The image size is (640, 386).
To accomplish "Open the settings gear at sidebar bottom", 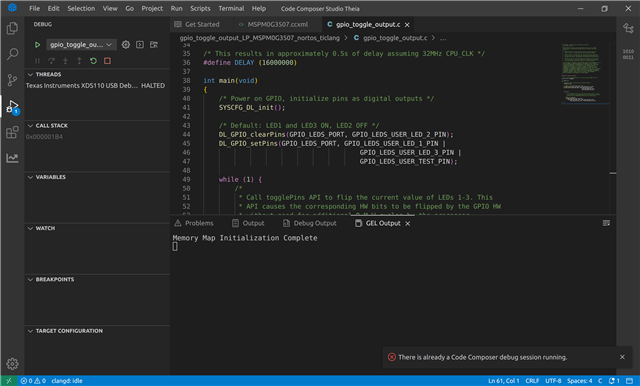I will click(x=12, y=364).
